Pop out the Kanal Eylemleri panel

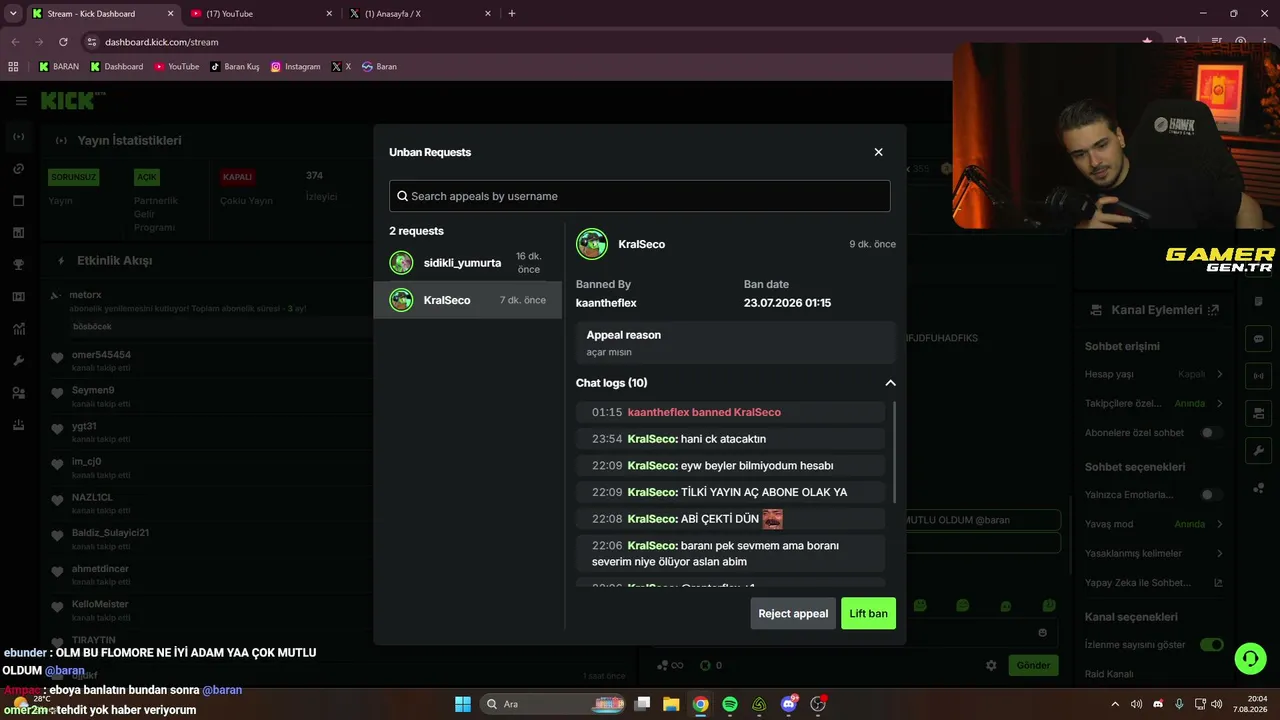pyautogui.click(x=1214, y=310)
